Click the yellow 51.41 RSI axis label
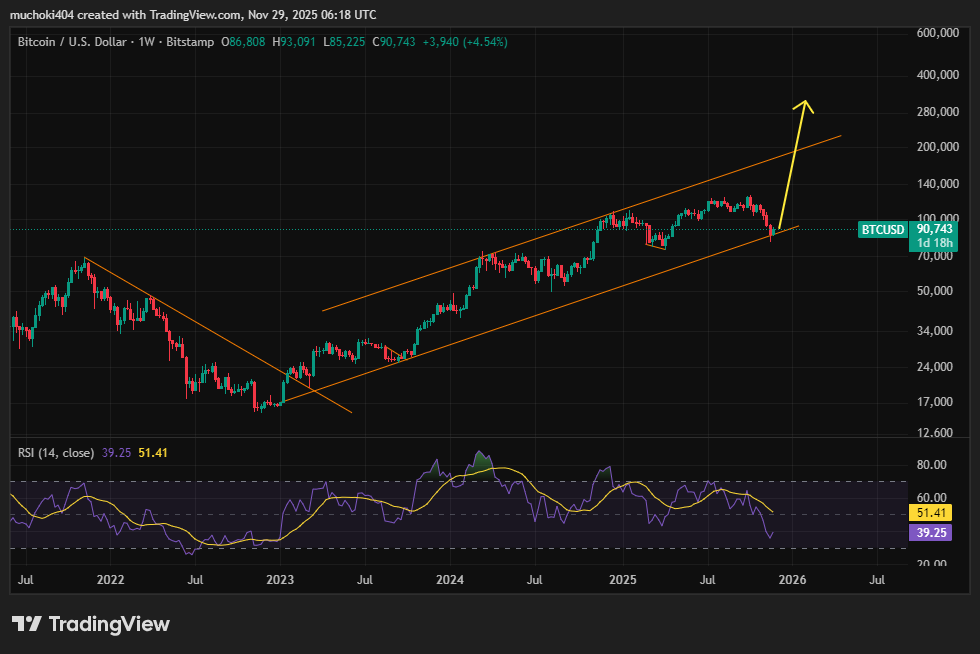The image size is (980, 654). 930,513
